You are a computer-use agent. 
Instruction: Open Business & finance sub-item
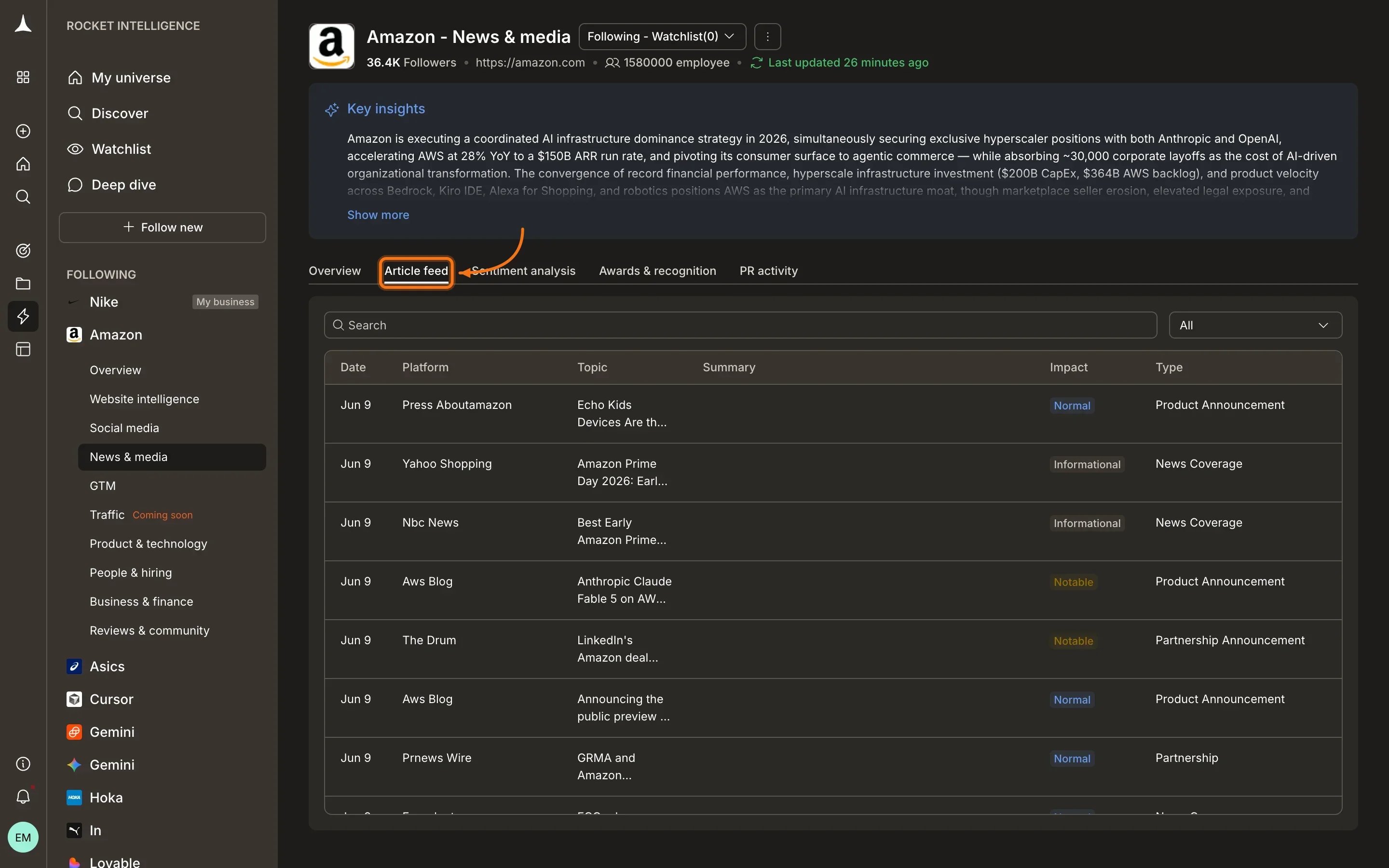141,601
